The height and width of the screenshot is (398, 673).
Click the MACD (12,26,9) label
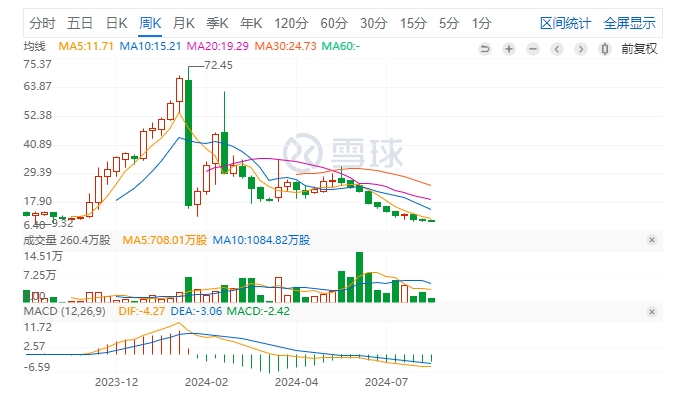pyautogui.click(x=64, y=311)
